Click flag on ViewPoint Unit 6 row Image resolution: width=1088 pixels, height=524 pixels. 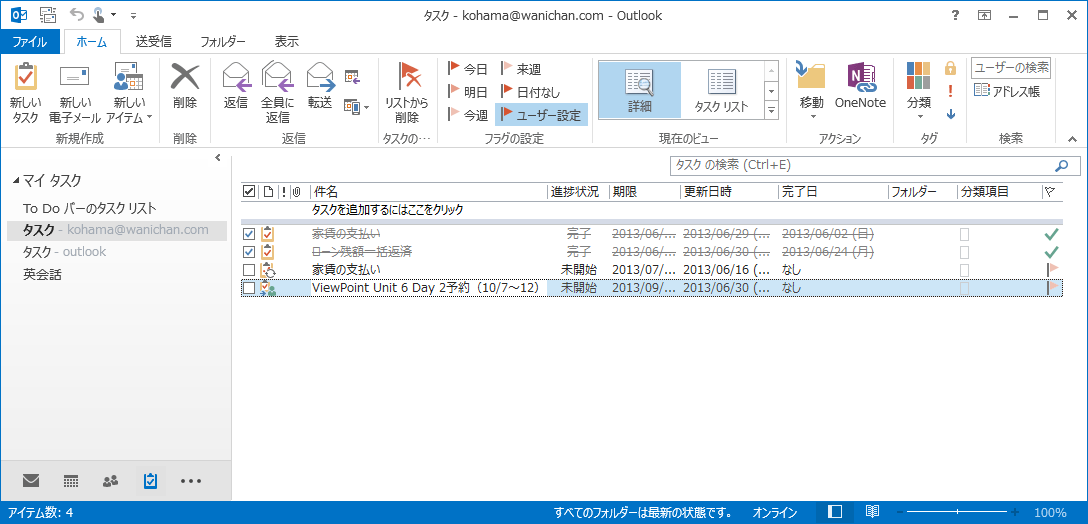point(1053,287)
